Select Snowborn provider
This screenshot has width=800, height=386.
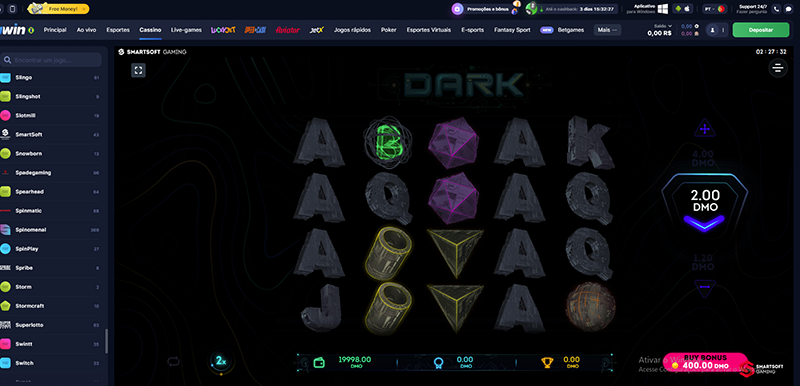(x=51, y=153)
